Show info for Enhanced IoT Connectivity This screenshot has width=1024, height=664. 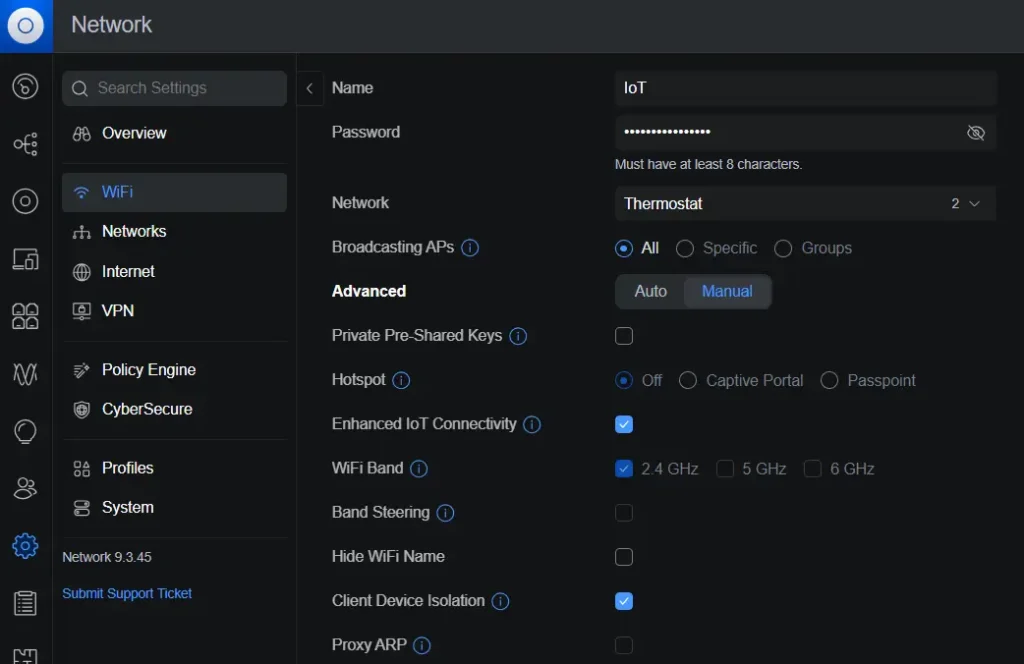pyautogui.click(x=532, y=424)
